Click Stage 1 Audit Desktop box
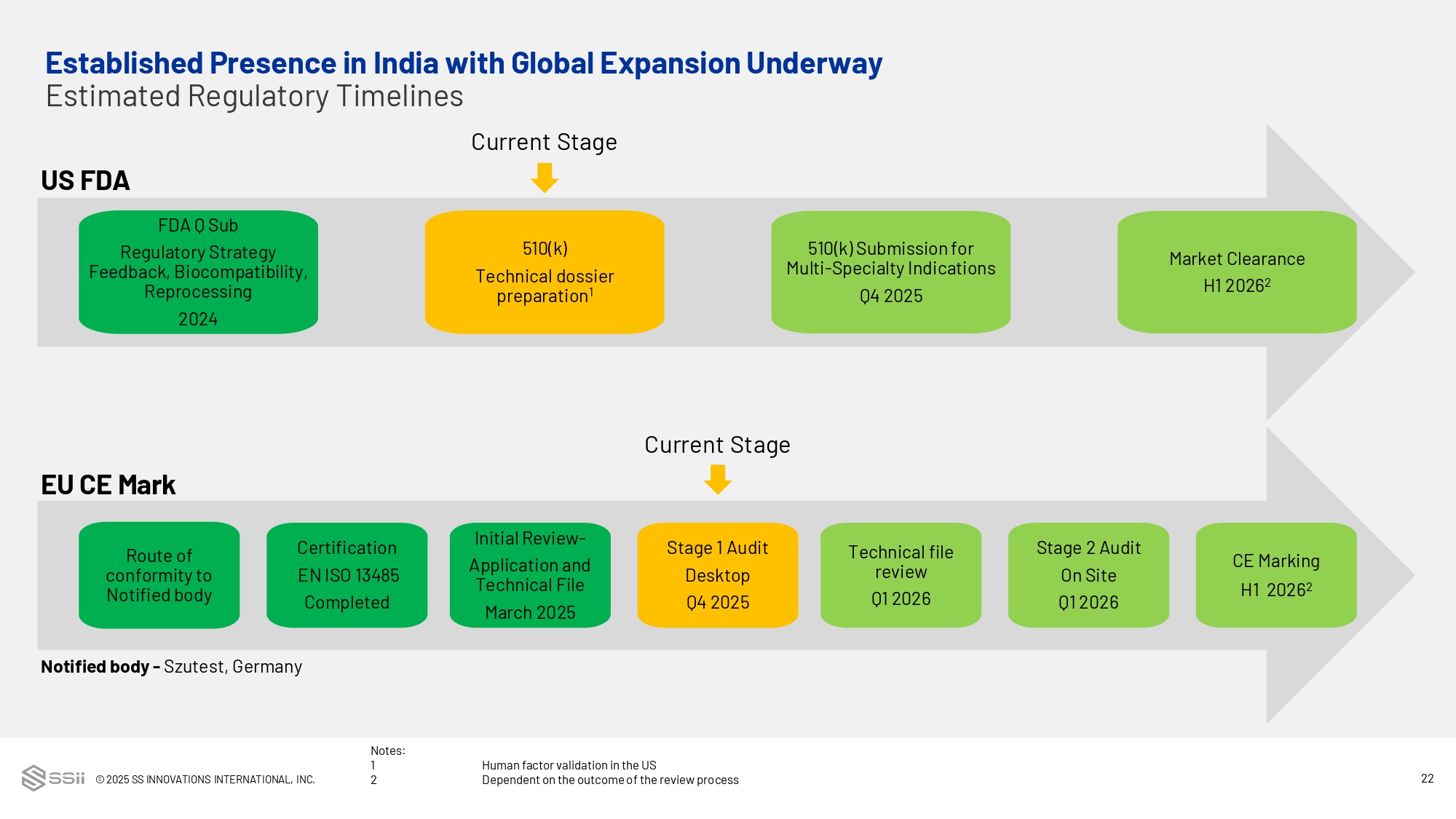 point(718,575)
